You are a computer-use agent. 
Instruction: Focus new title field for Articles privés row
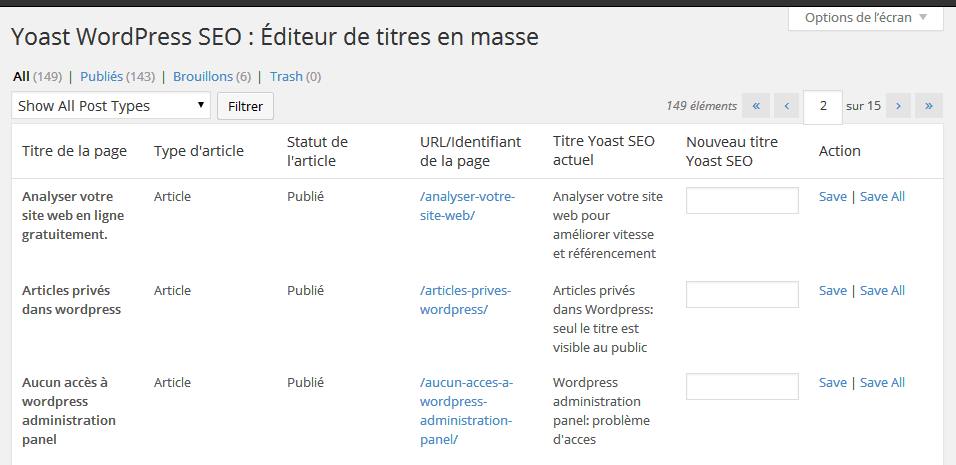coord(742,294)
